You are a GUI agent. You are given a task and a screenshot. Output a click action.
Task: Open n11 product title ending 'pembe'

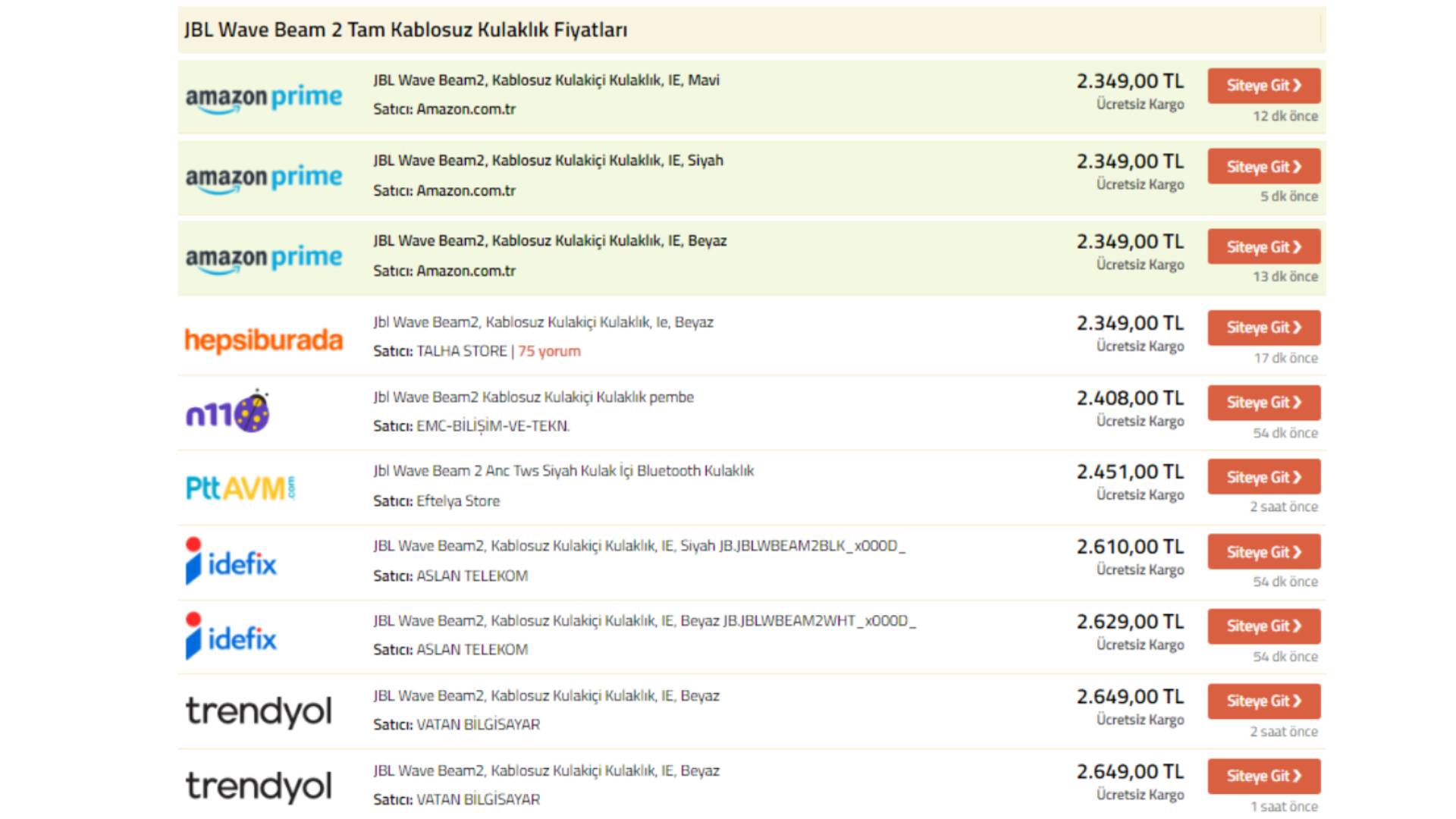pos(533,397)
